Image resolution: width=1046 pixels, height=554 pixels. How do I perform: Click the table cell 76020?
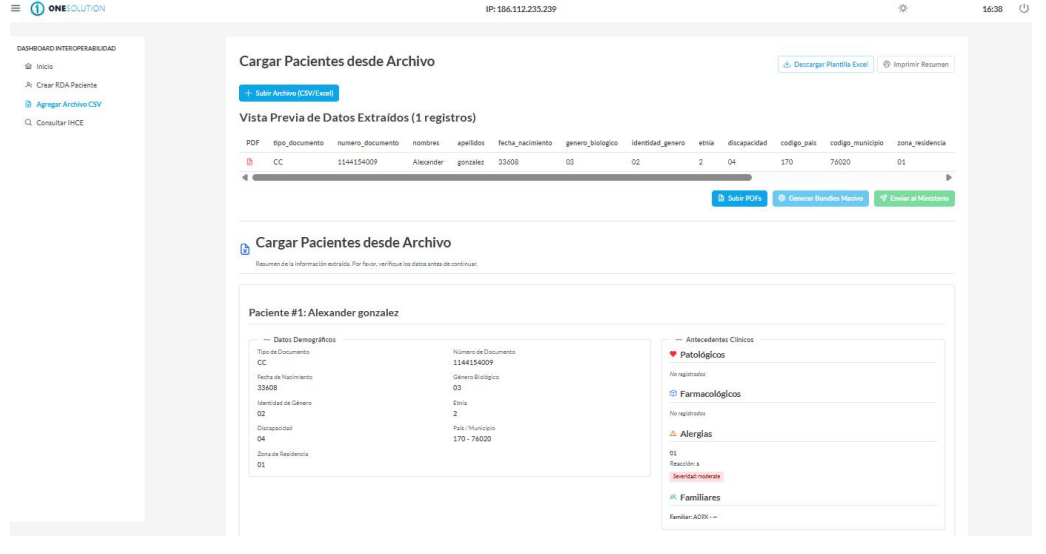click(840, 162)
